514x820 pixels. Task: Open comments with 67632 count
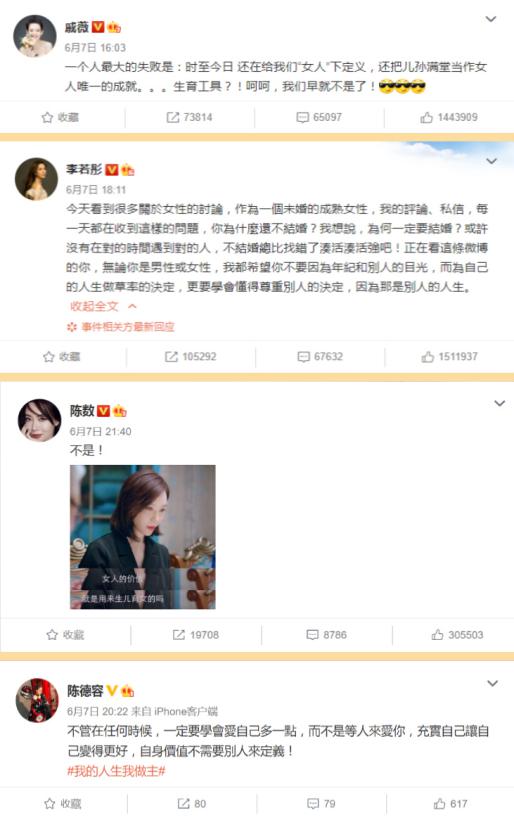pos(303,357)
